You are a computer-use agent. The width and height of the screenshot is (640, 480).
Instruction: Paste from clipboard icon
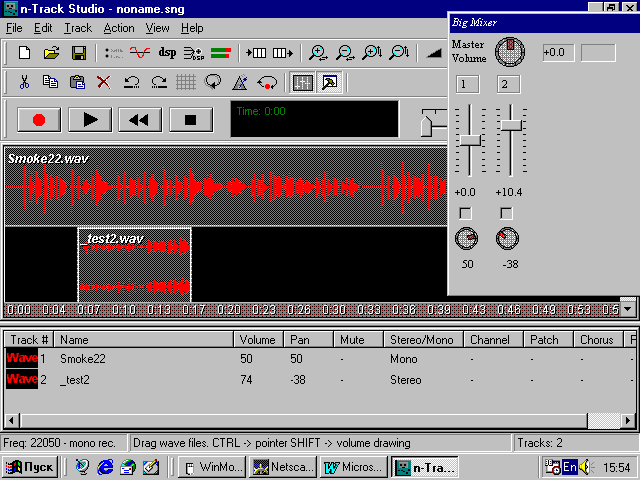tap(77, 82)
